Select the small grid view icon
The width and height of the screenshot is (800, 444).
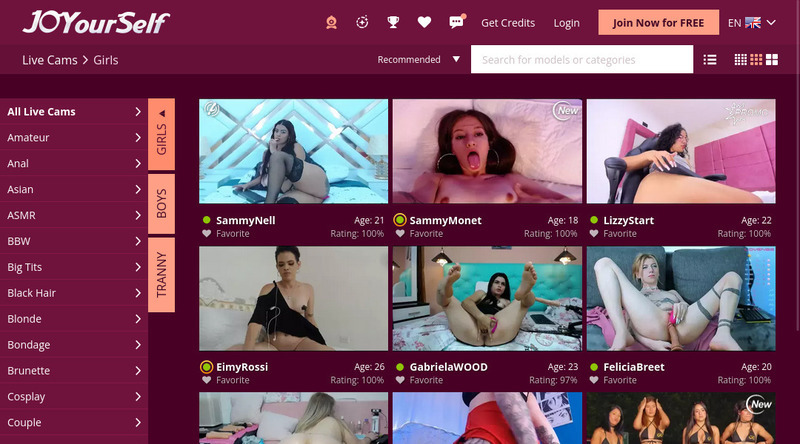(741, 60)
